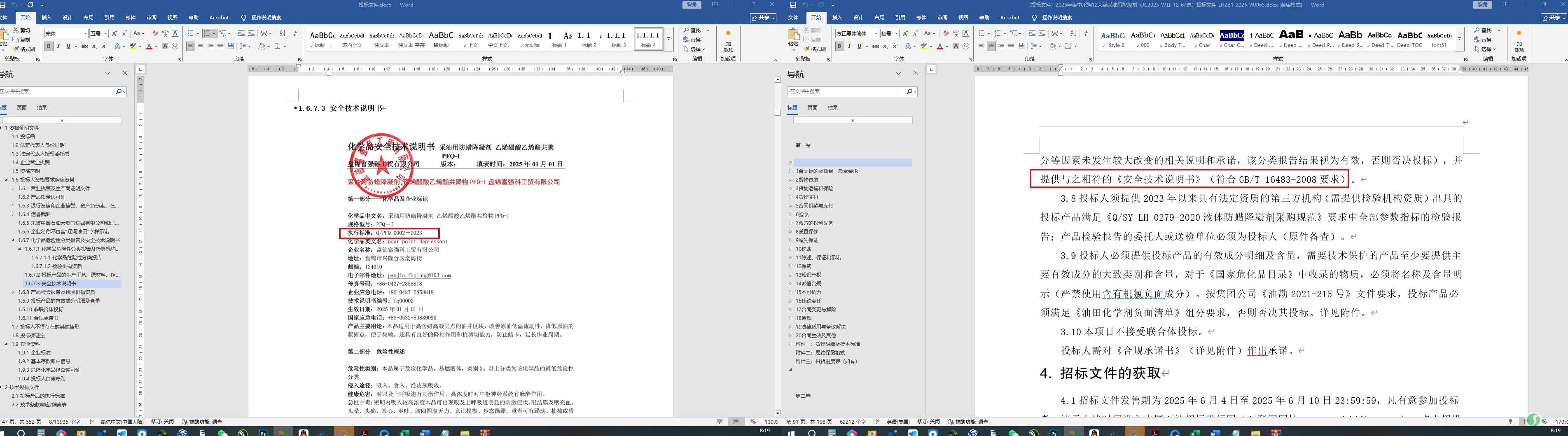The width and height of the screenshot is (1568, 436).
Task: Expand section 1.6.8 产品检验报告及检验机构资质
Action: [x=13, y=292]
